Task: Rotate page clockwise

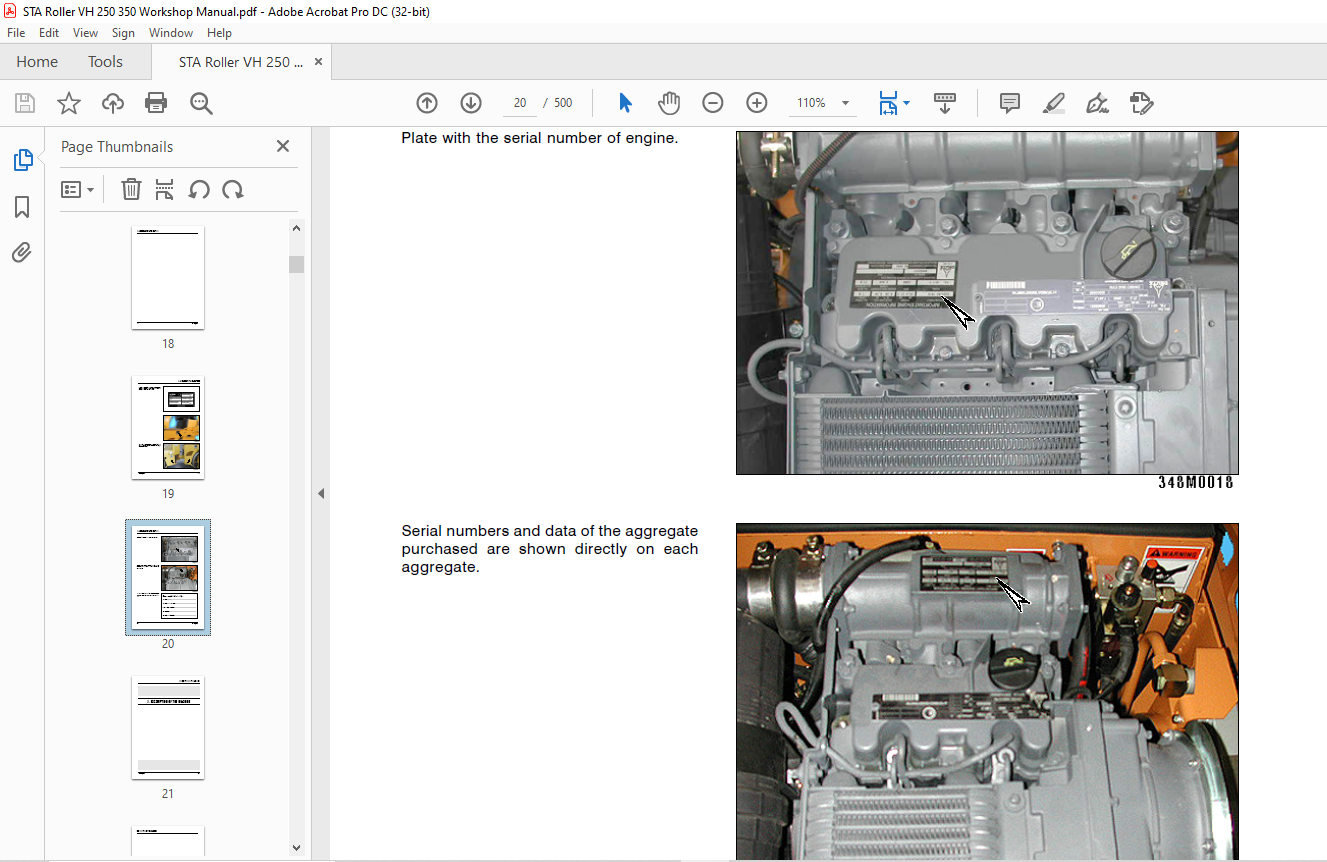Action: click(233, 189)
